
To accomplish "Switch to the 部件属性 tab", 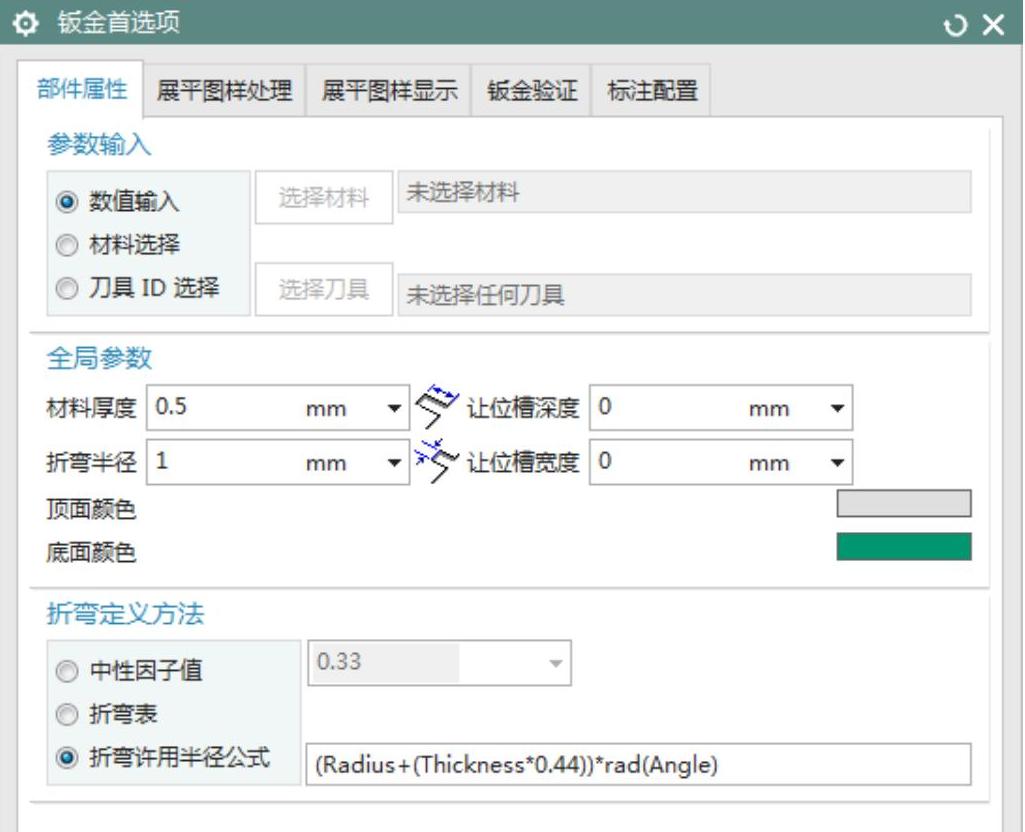I will click(80, 90).
